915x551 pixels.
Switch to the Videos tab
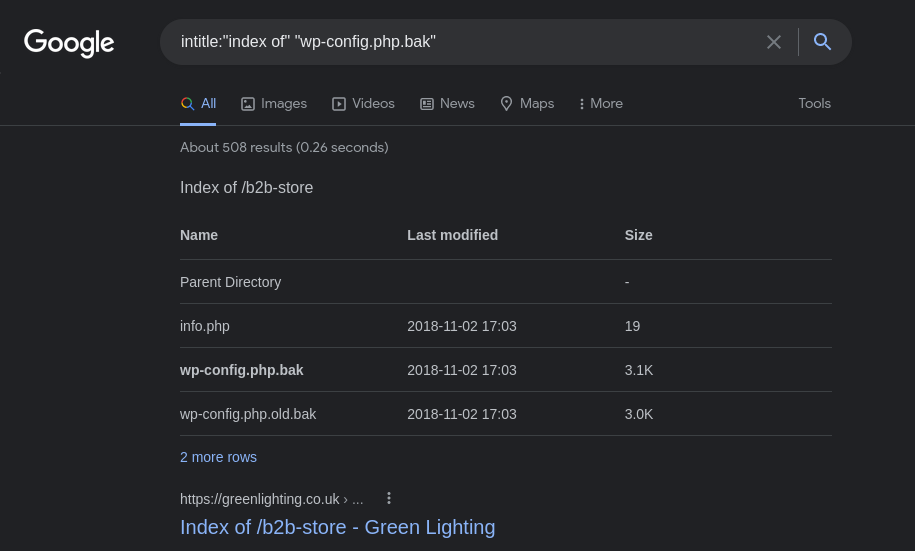(363, 104)
